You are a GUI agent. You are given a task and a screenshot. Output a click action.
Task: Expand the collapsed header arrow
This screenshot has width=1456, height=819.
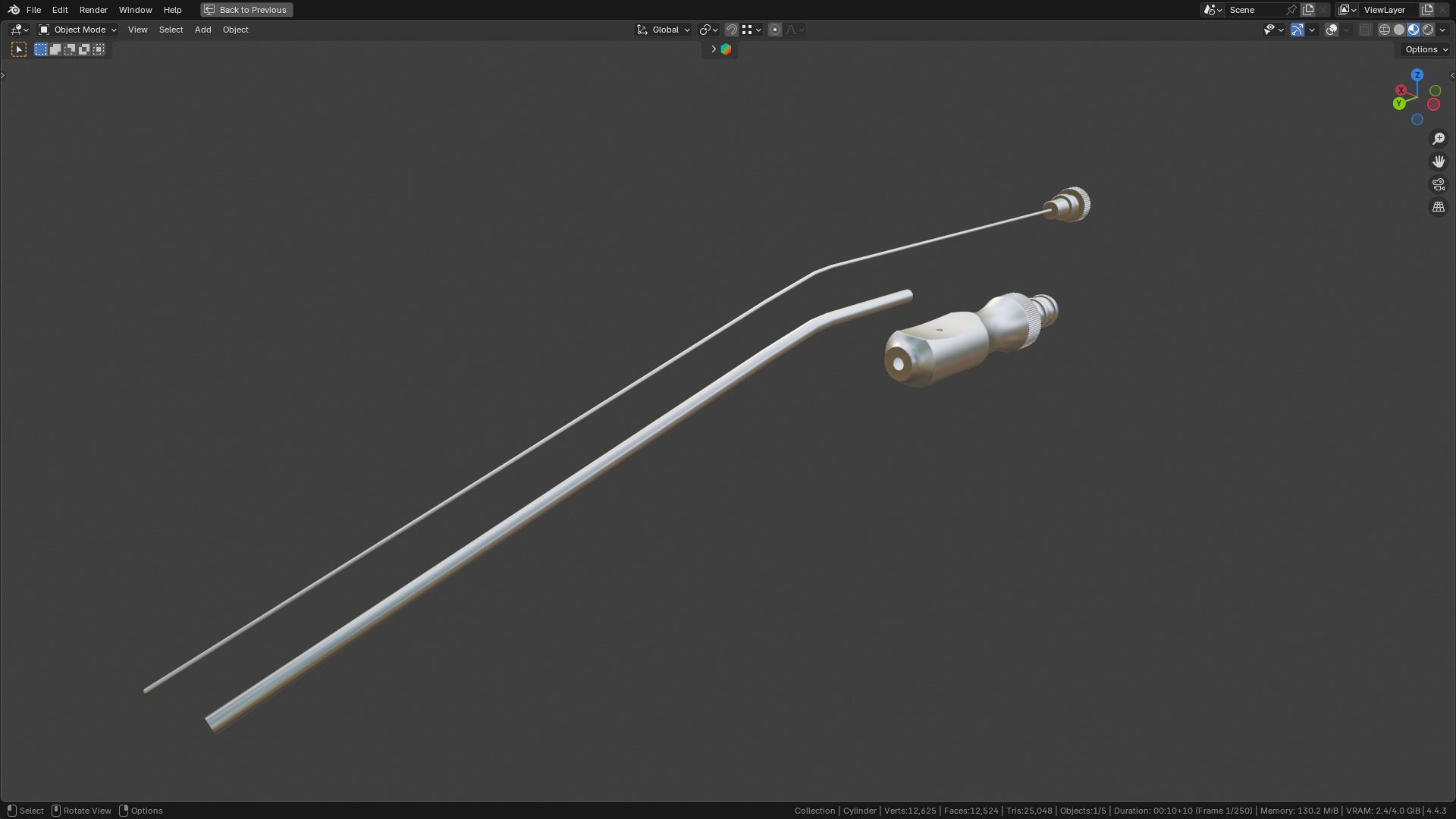coord(713,49)
